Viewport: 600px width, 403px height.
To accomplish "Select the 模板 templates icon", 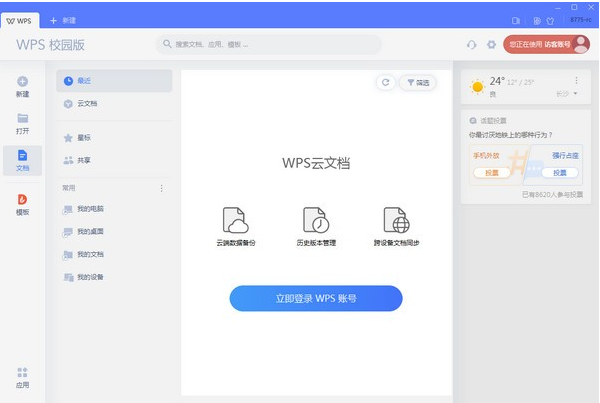I will point(23,199).
